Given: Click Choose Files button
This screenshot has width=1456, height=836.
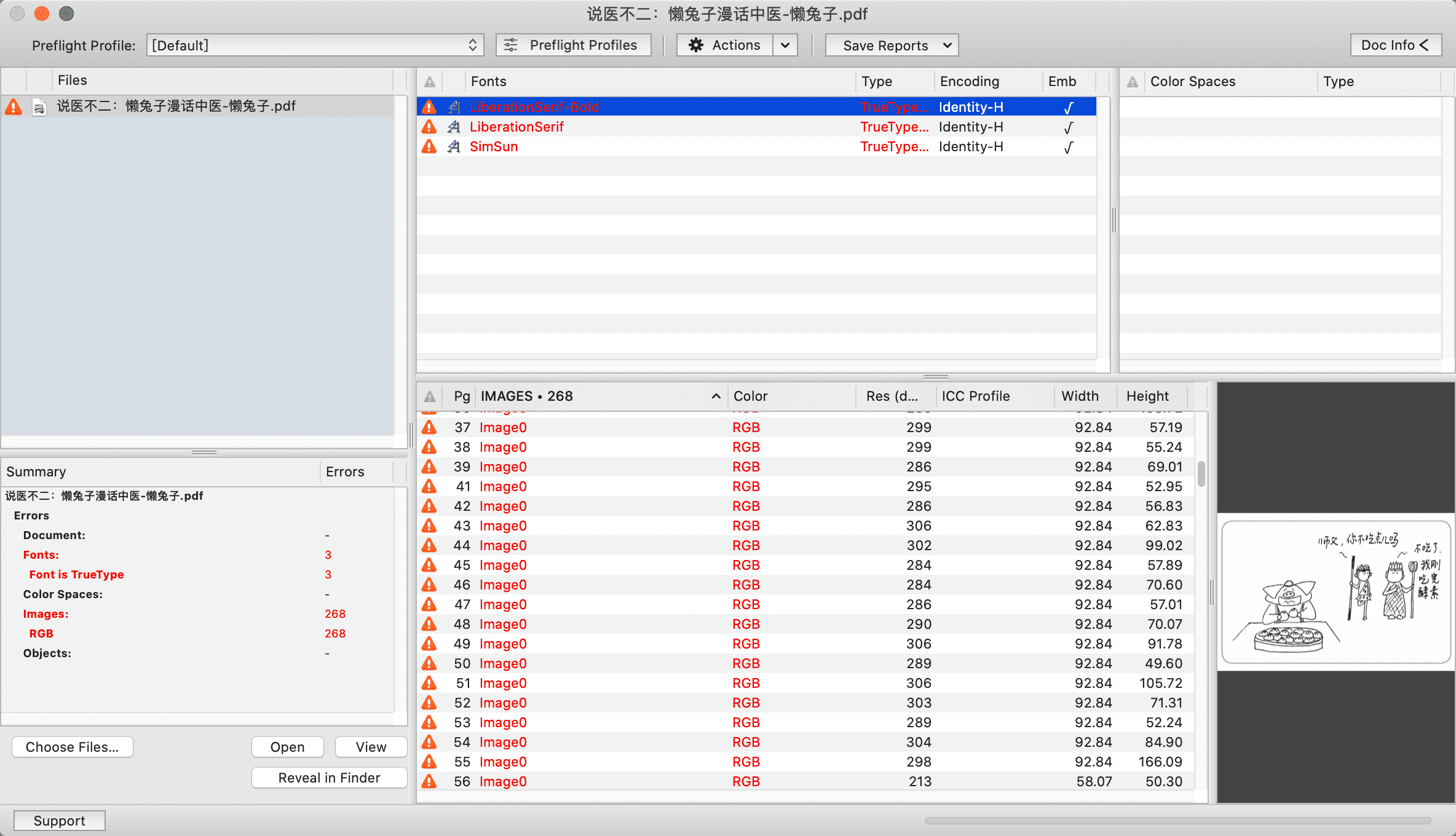Looking at the screenshot, I should point(73,747).
